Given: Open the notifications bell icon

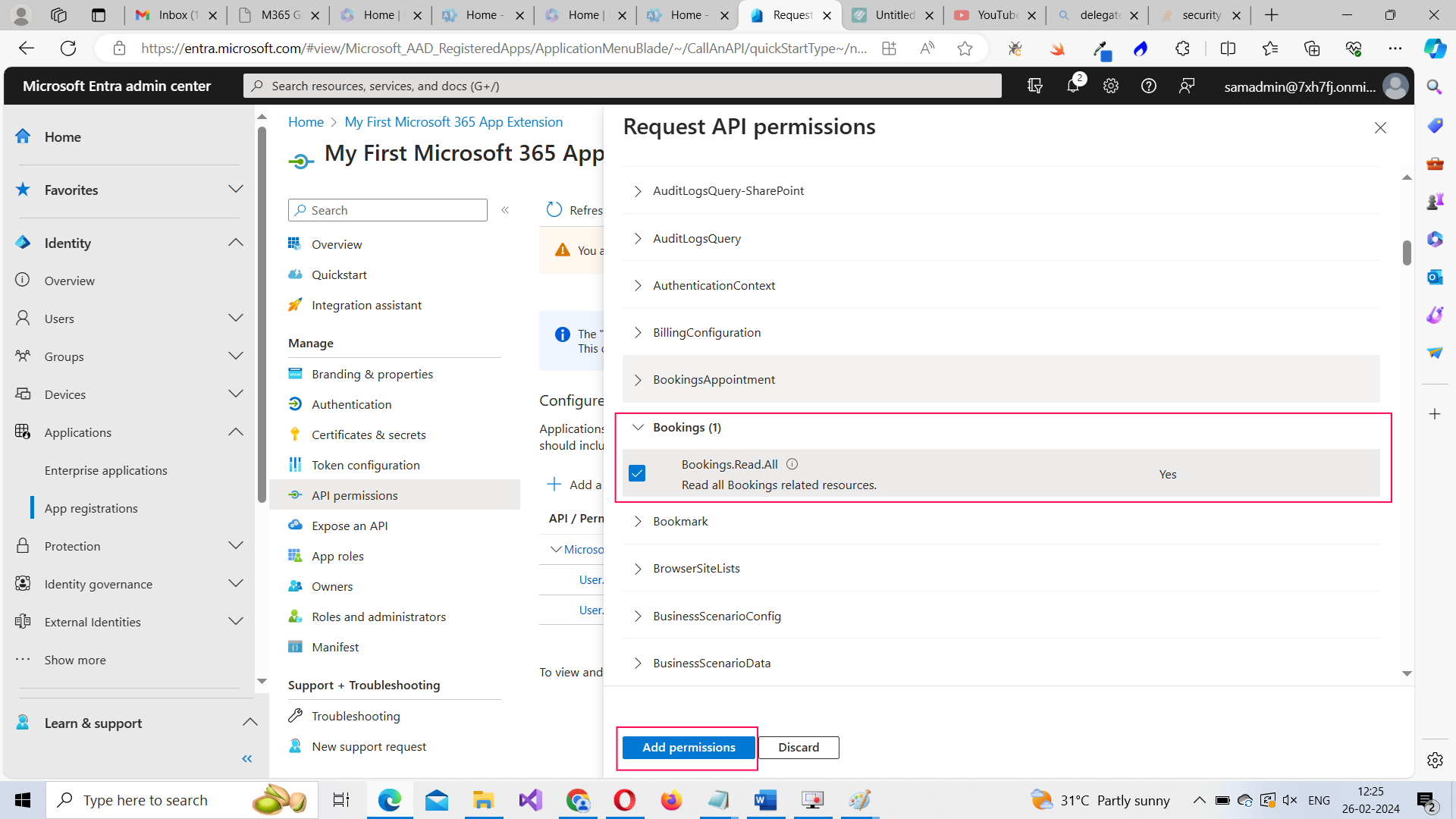Looking at the screenshot, I should pos(1072,86).
